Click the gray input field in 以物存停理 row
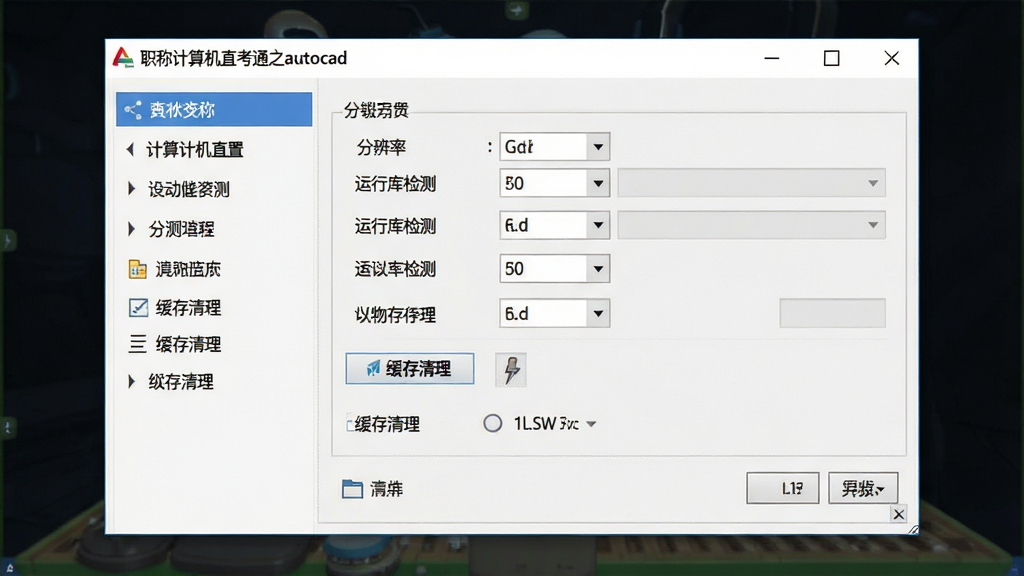The width and height of the screenshot is (1024, 576). 833,313
